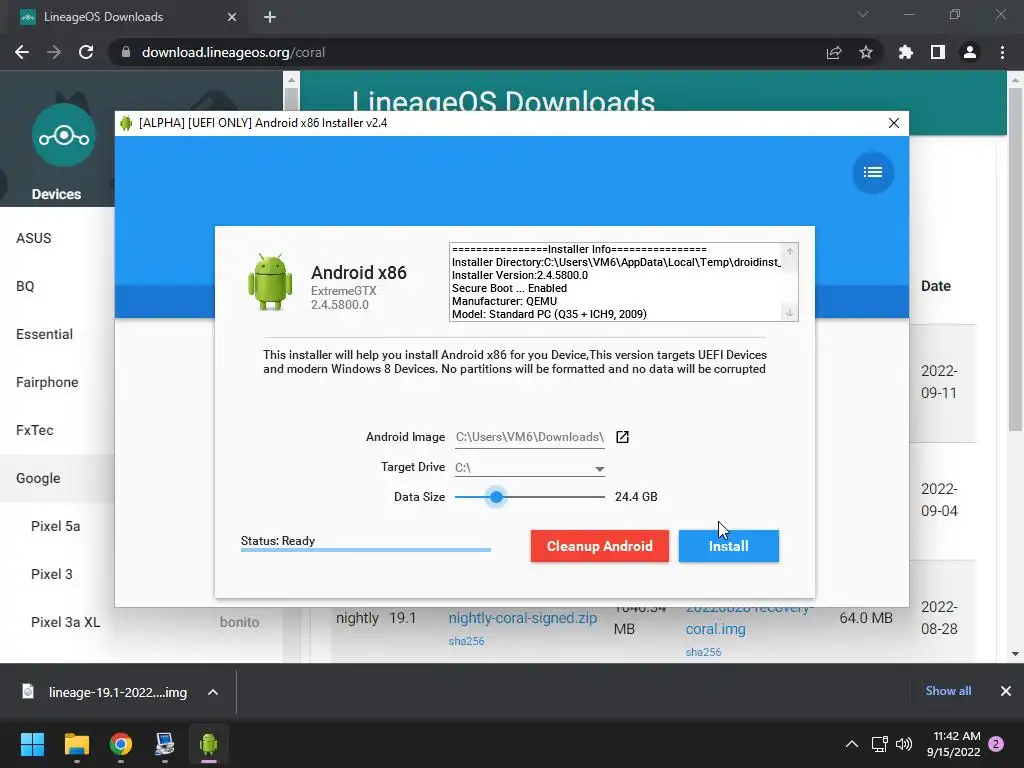Go back in Chrome

click(x=22, y=52)
